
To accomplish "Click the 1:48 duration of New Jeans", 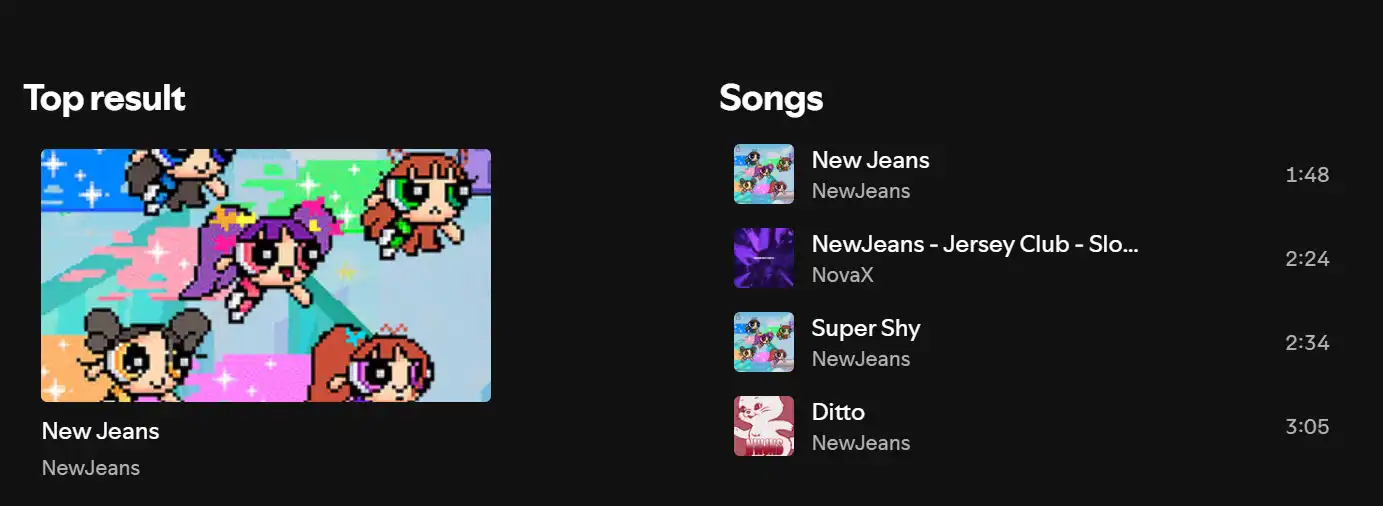I will [x=1307, y=175].
